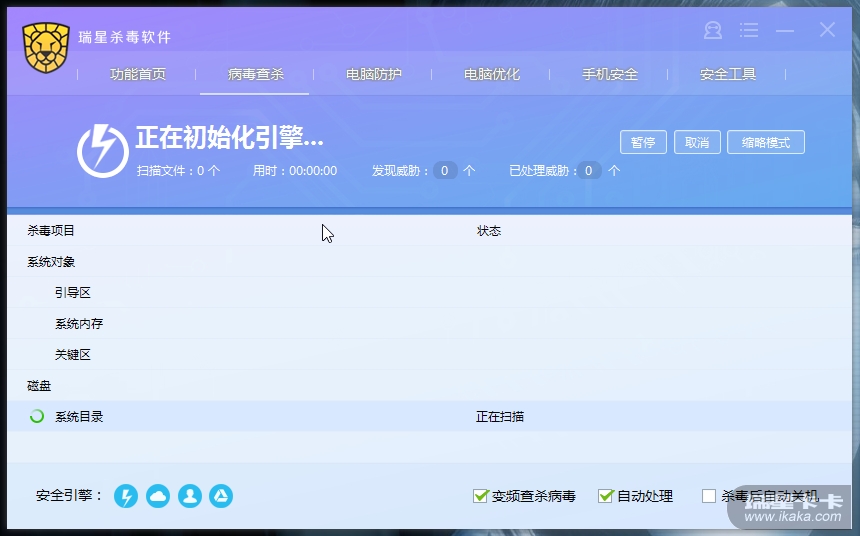The height and width of the screenshot is (536, 860).
Task: Toggle 自动处理 checkbox
Action: pos(606,496)
